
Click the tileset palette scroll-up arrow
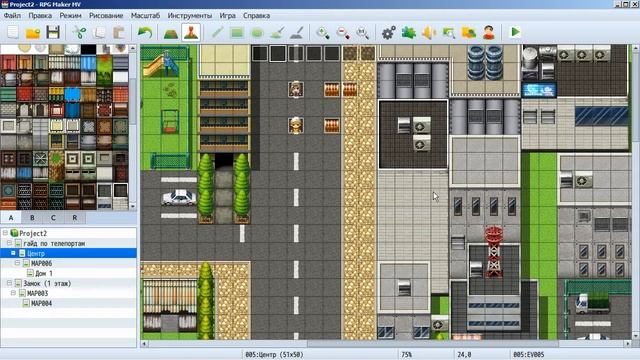coord(133,49)
